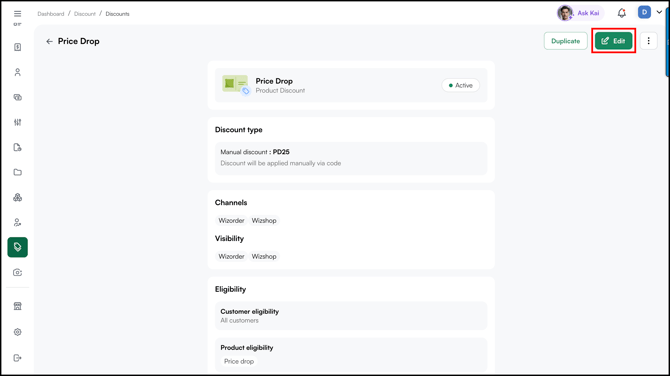Image resolution: width=670 pixels, height=376 pixels.
Task: Click the Price Drop page title
Action: click(79, 41)
